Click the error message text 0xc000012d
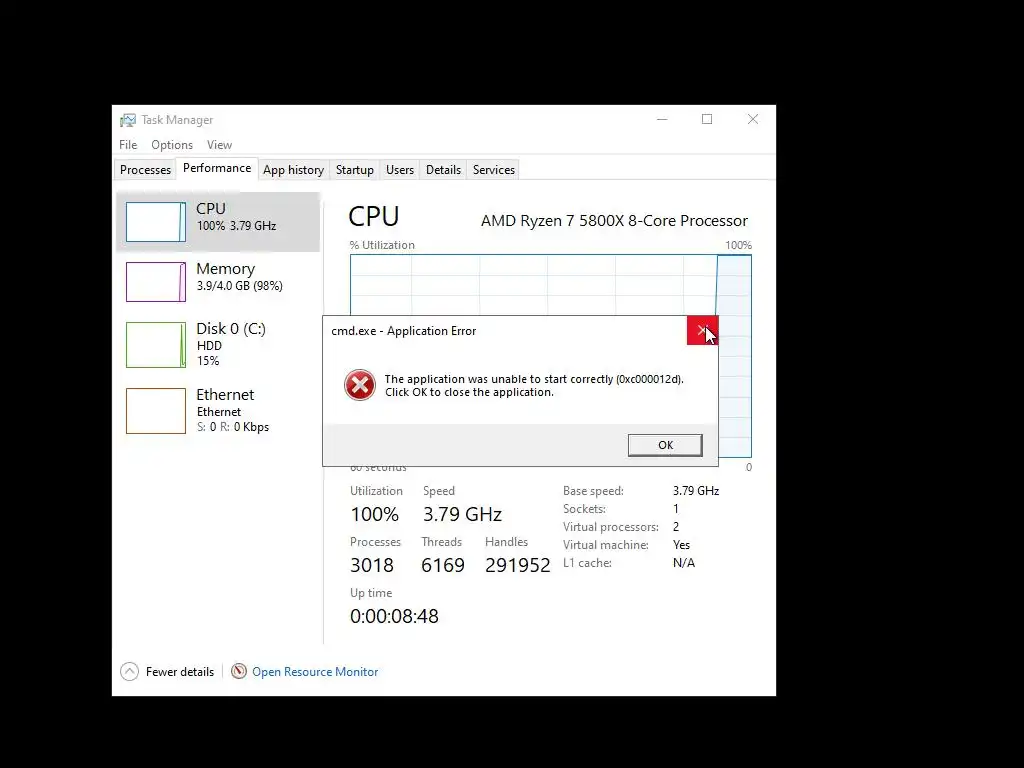 pyautogui.click(x=534, y=385)
